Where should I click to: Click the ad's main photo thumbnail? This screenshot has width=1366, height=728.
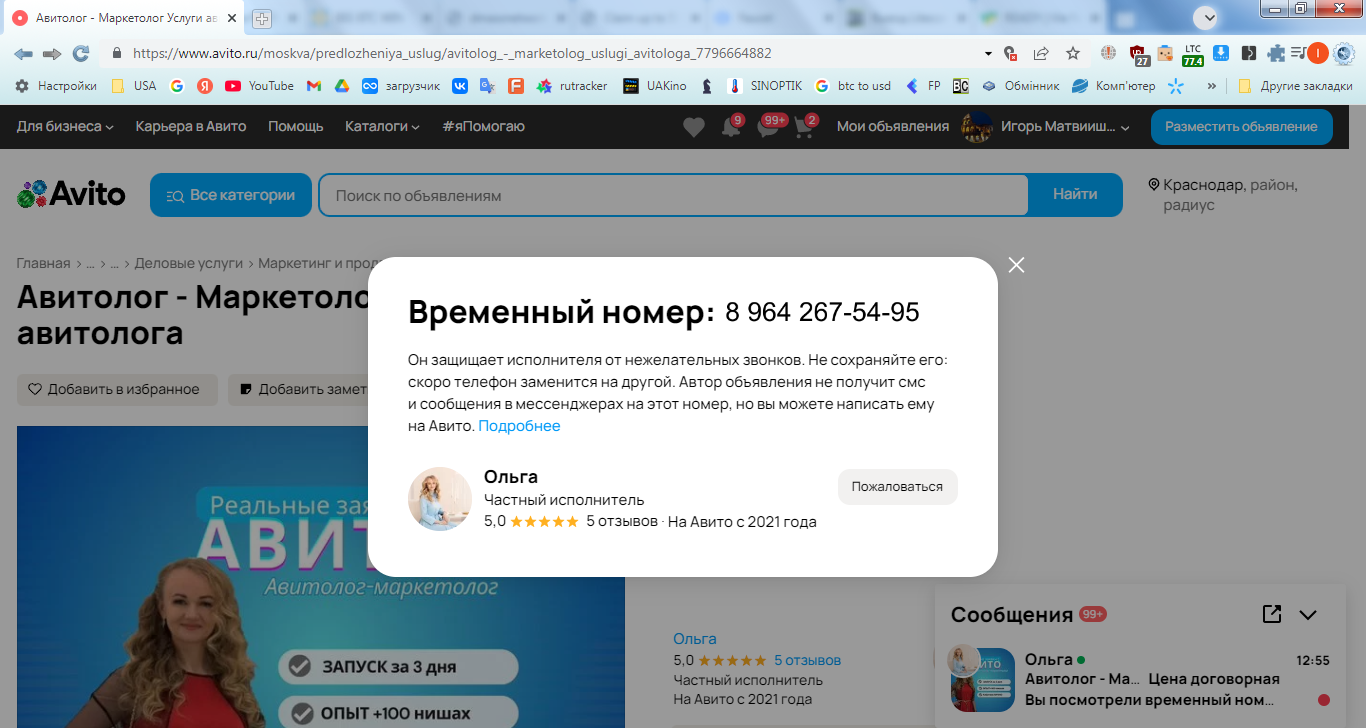pyautogui.click(x=320, y=577)
